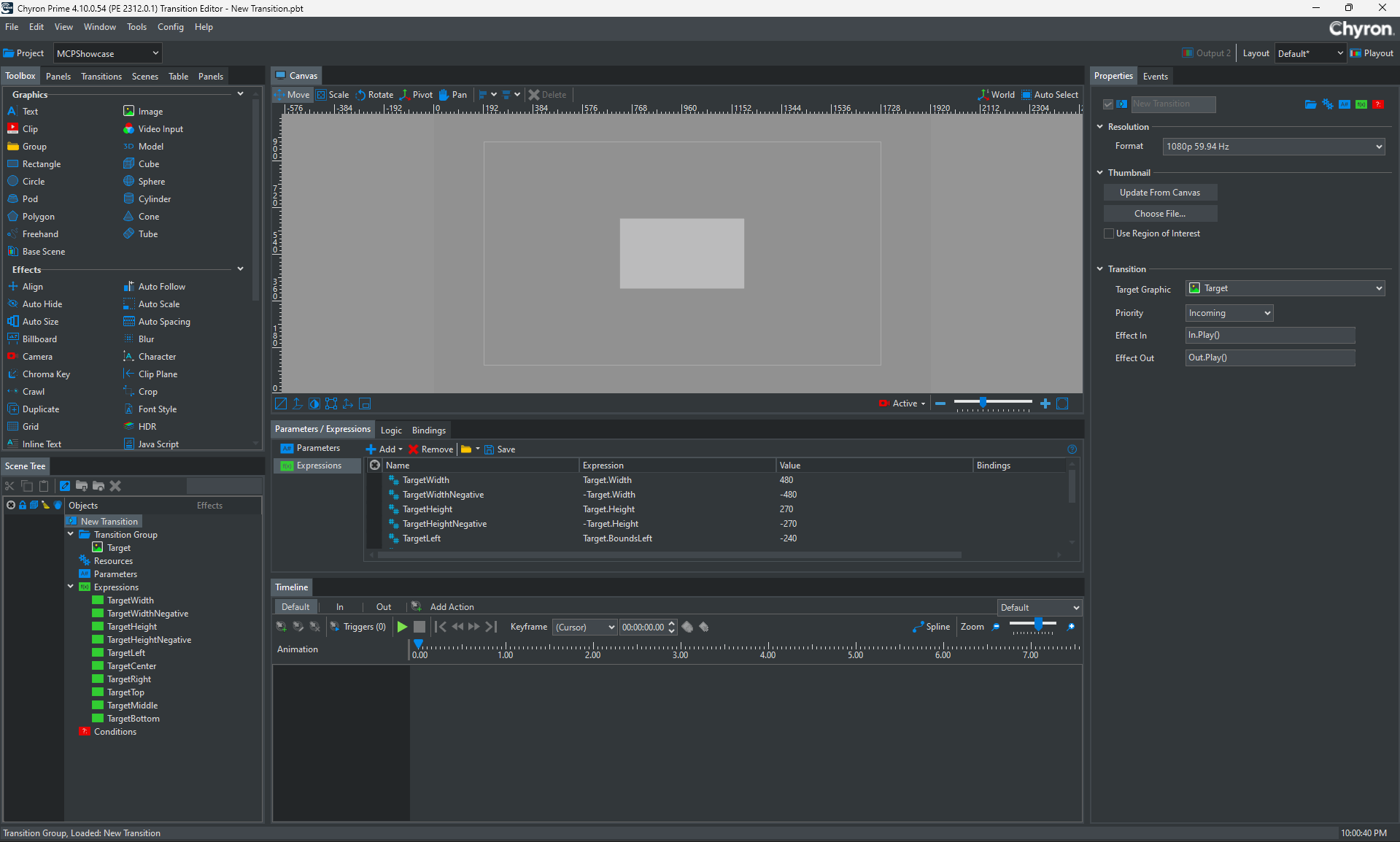Toggle the World coordinate mode
This screenshot has height=842, width=1400.
996,95
